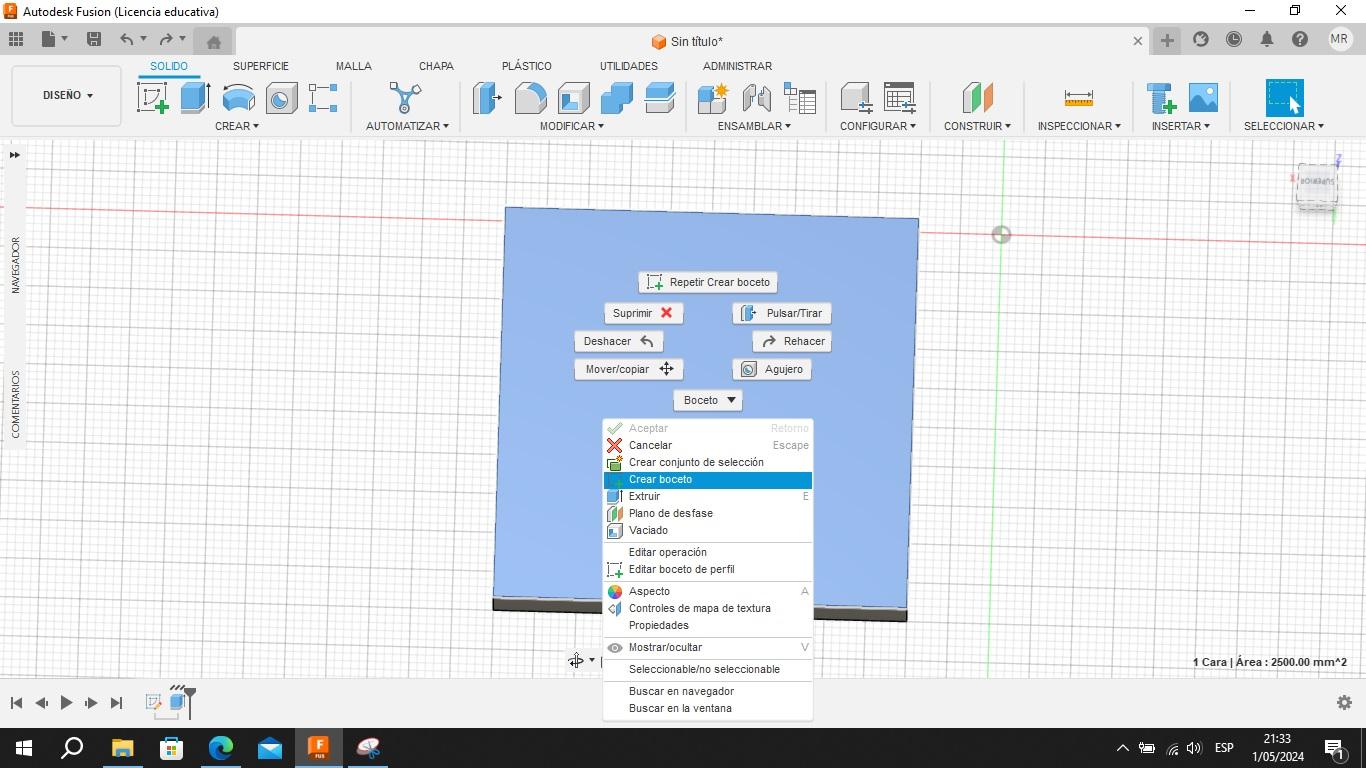Select the Combine tool icon

[x=616, y=98]
